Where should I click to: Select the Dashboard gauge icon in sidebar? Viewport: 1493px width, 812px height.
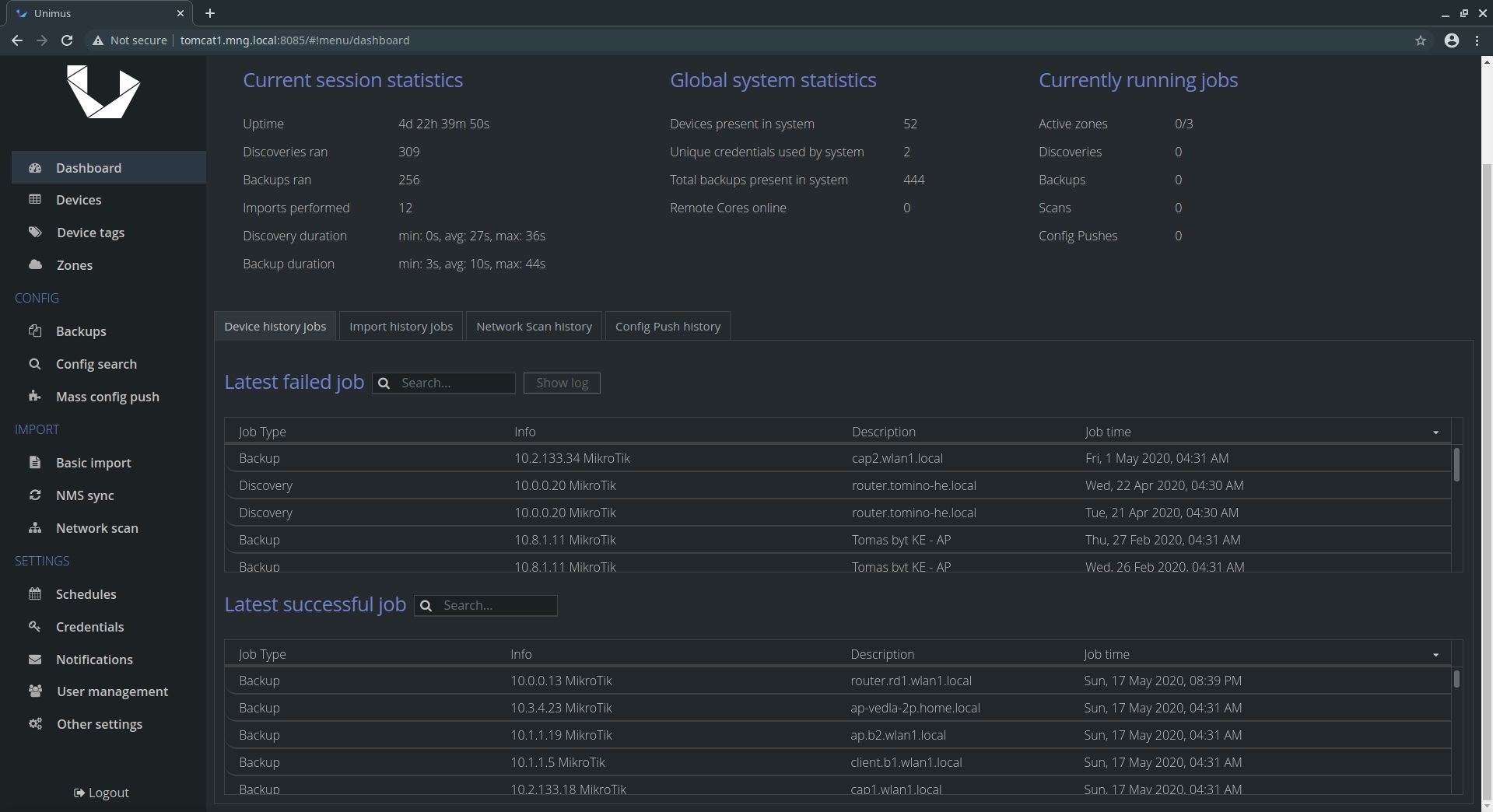pyautogui.click(x=36, y=168)
